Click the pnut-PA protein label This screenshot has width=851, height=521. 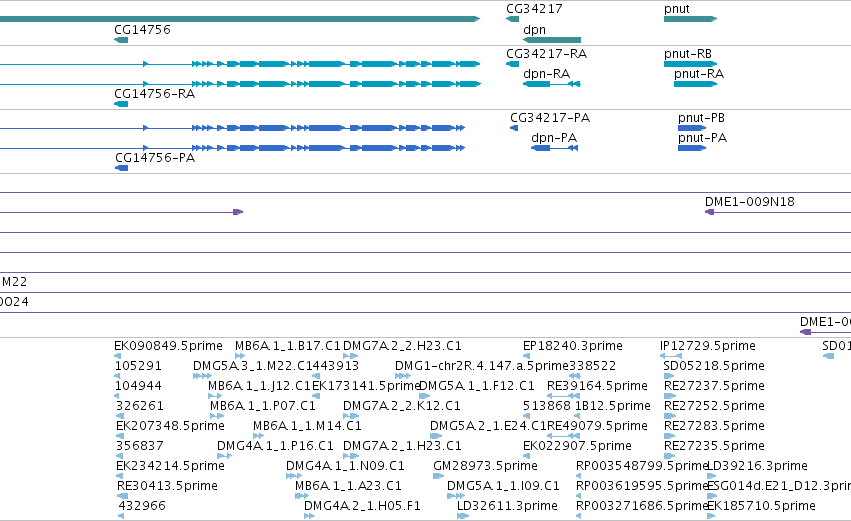pyautogui.click(x=702, y=138)
